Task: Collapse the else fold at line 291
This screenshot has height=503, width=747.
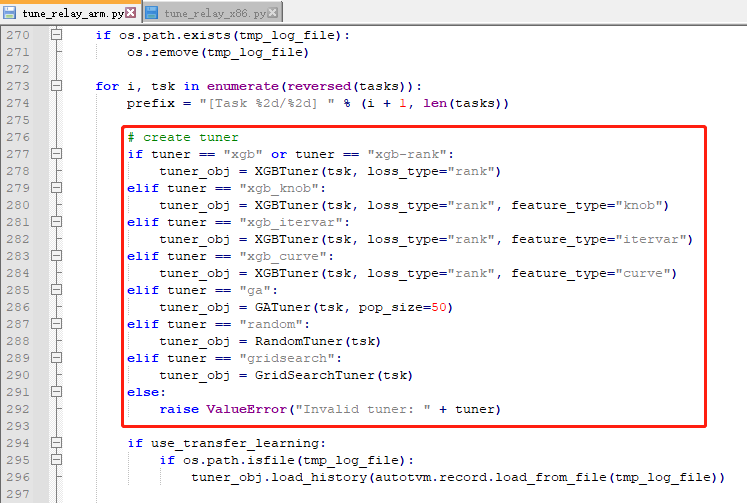Action: pos(56,392)
